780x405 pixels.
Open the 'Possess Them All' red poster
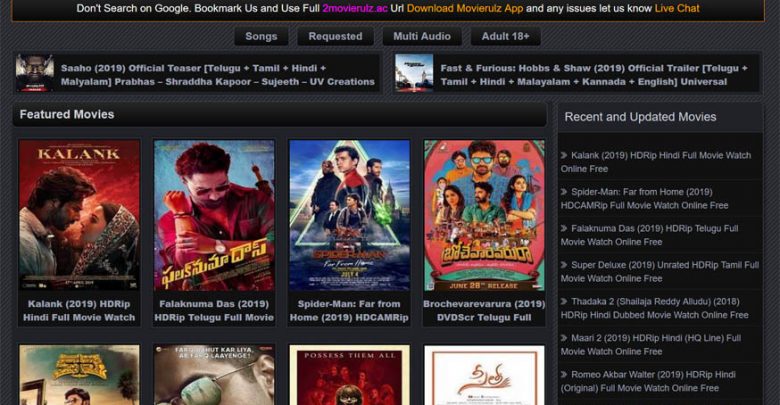tap(349, 375)
